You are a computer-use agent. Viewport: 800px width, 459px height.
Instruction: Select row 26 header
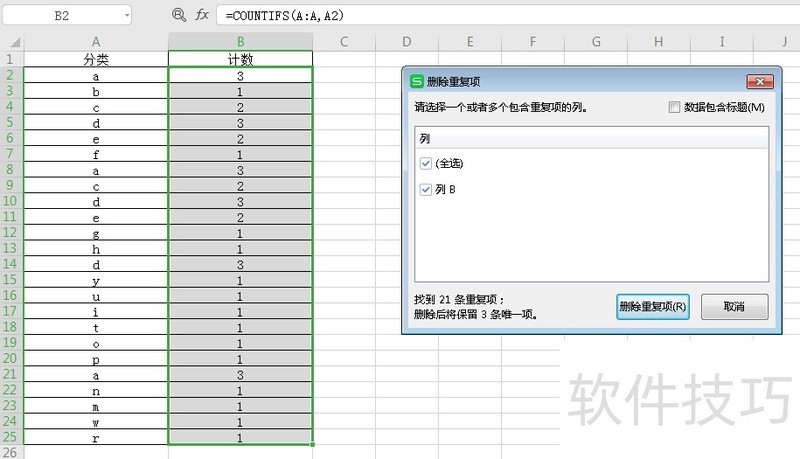click(x=11, y=452)
